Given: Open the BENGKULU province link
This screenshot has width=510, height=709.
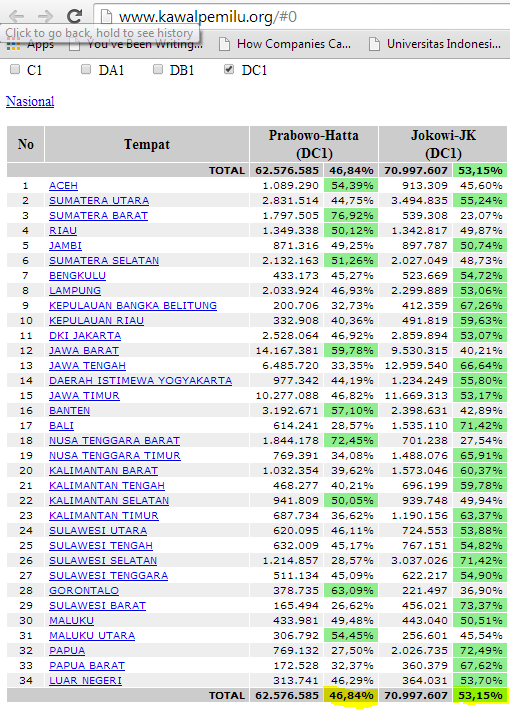Looking at the screenshot, I should pyautogui.click(x=77, y=275).
